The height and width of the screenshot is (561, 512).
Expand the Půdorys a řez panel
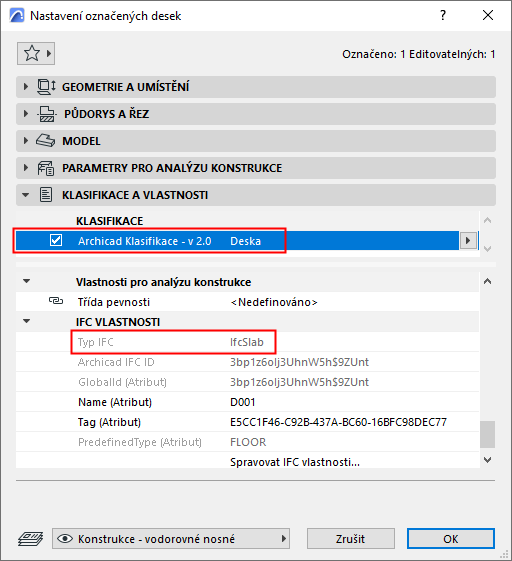tap(25, 114)
